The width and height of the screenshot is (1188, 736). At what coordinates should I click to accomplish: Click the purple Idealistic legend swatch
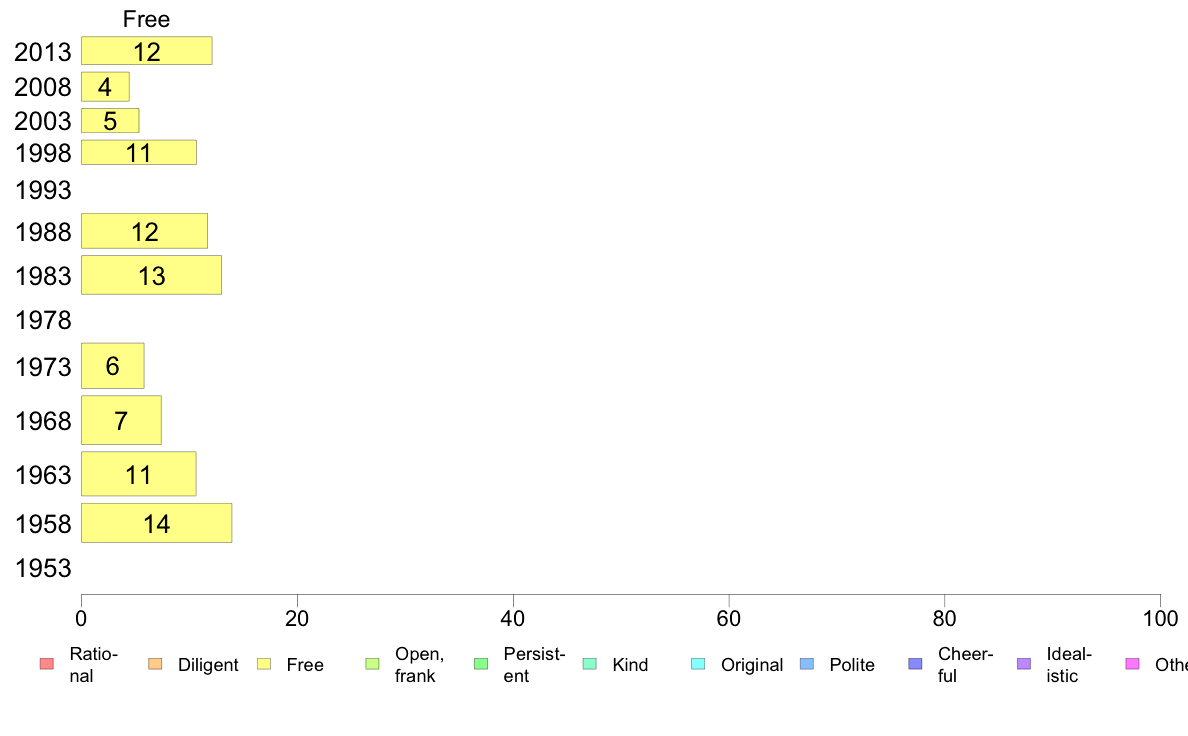click(1024, 664)
